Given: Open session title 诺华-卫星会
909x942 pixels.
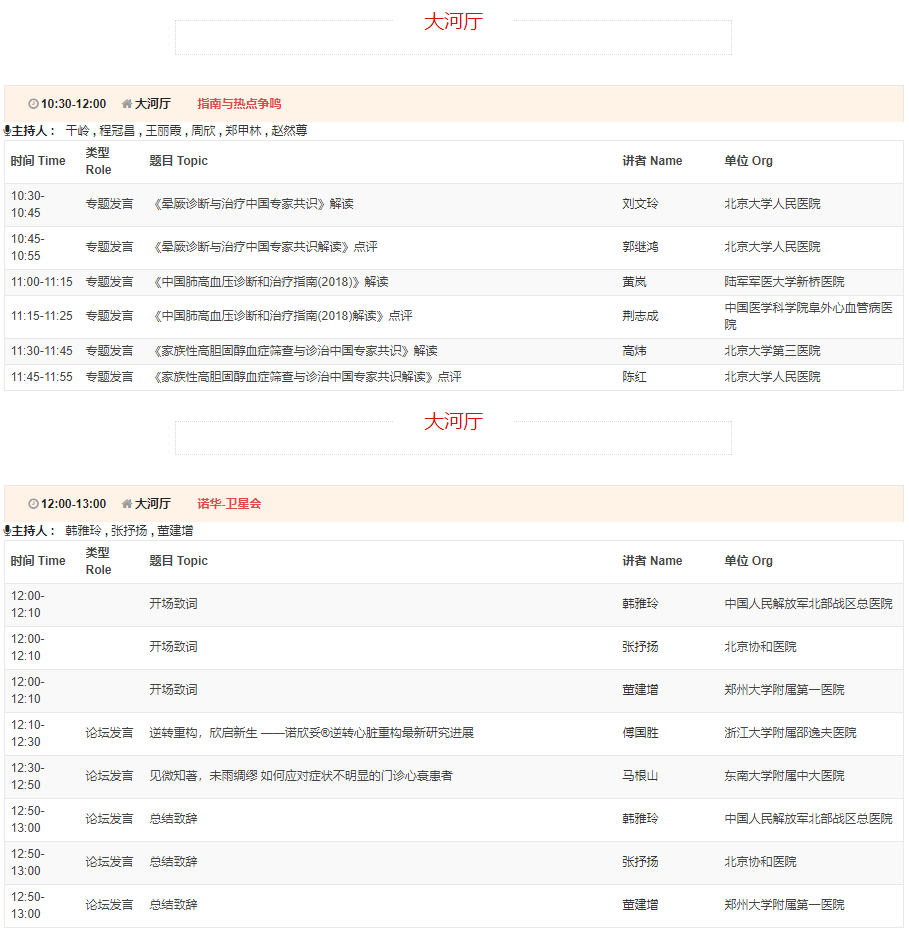Looking at the screenshot, I should [229, 504].
